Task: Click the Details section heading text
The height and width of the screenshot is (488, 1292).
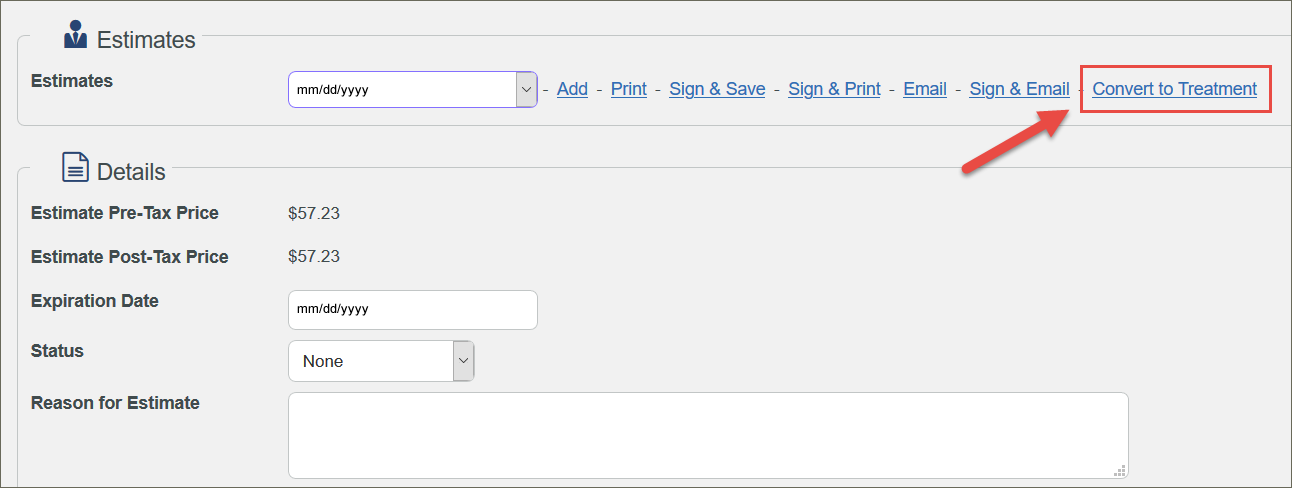Action: click(131, 172)
